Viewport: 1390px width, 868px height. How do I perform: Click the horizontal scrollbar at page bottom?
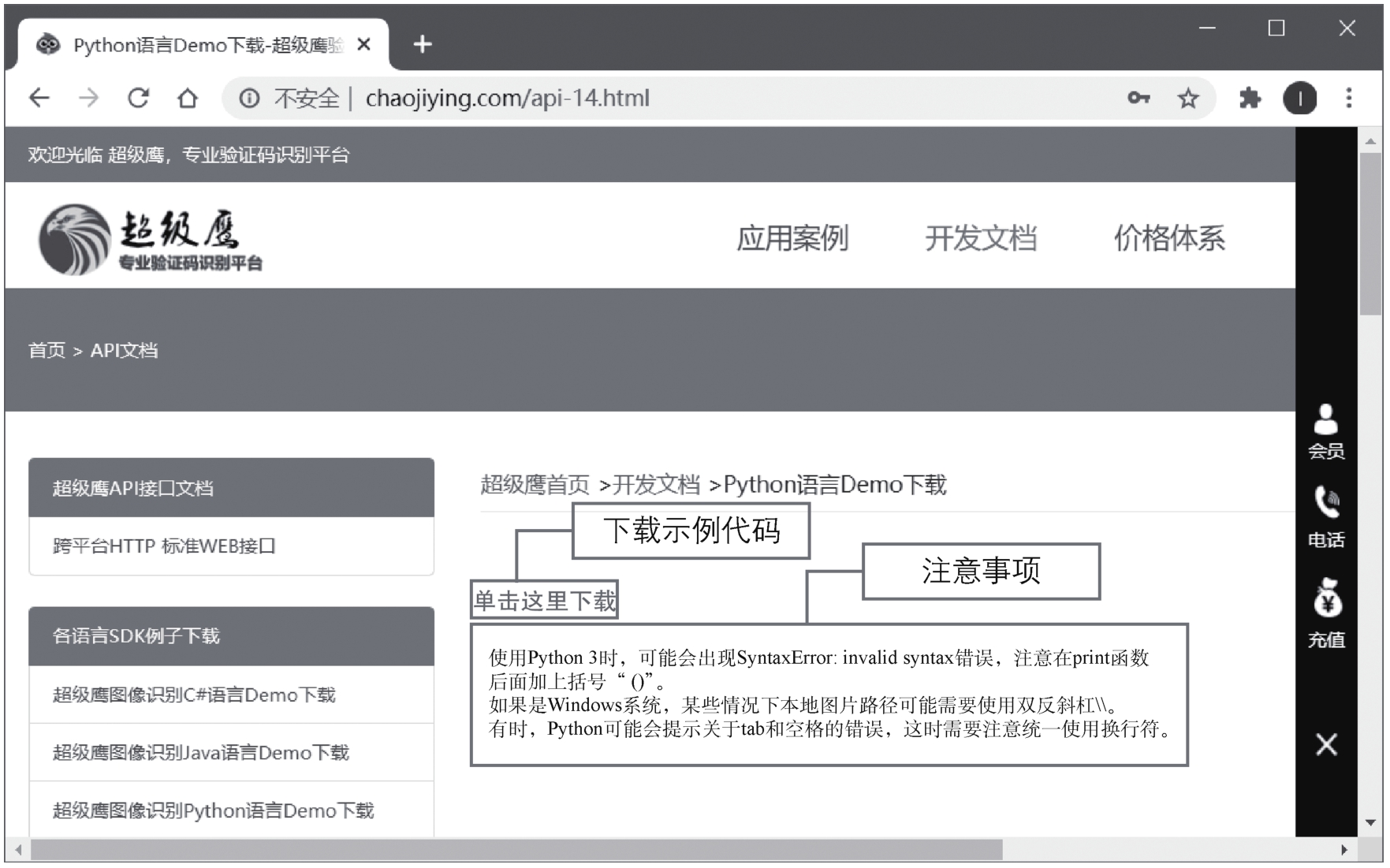pyautogui.click(x=516, y=850)
